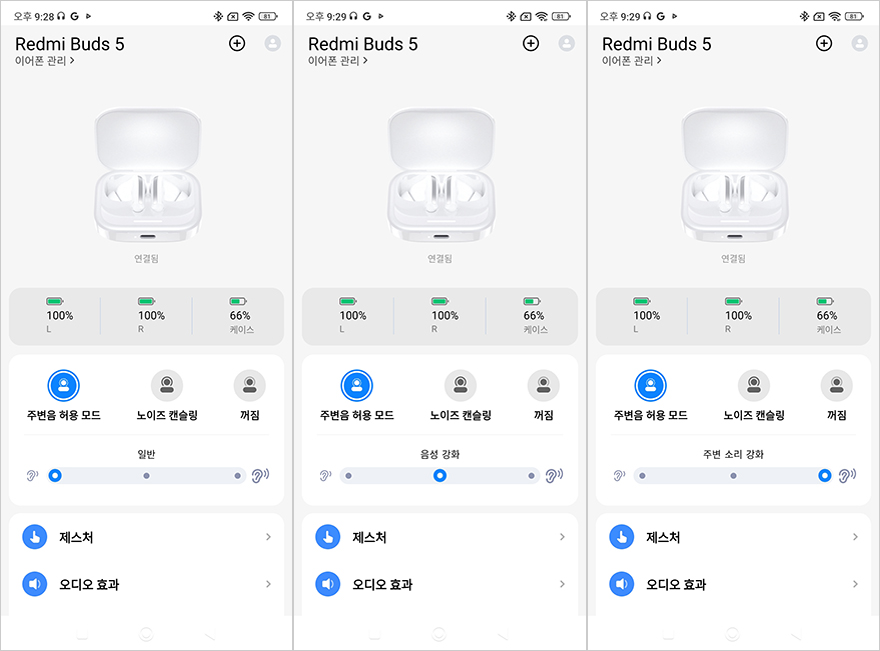Tap the loud ear icon right of 일반 slider
This screenshot has width=880, height=651.
tap(260, 476)
